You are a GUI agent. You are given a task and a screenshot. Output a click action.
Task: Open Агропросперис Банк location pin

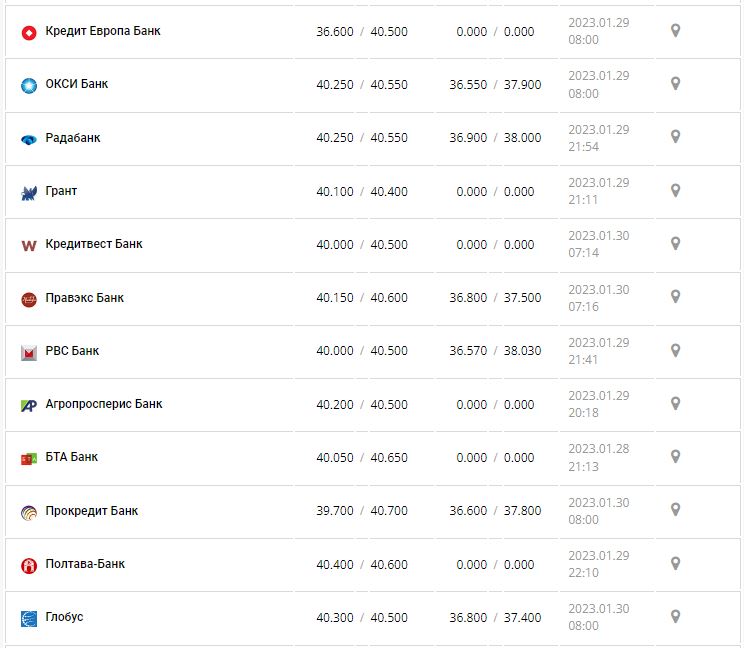tap(675, 404)
